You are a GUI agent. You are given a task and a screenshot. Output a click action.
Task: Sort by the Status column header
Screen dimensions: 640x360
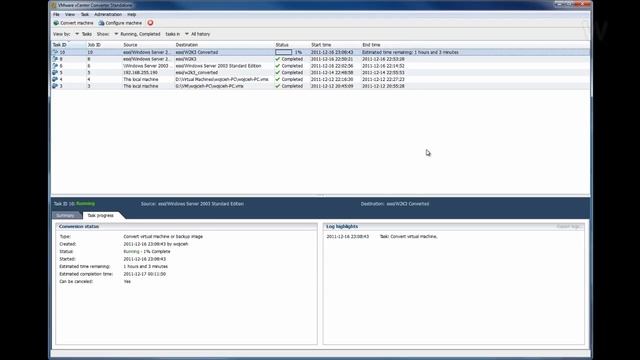[291, 45]
